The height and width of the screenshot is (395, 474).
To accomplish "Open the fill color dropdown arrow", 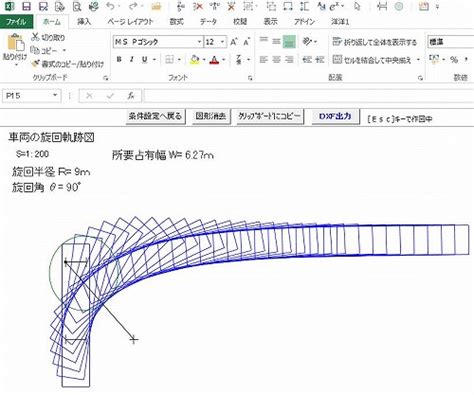I will 204,60.
